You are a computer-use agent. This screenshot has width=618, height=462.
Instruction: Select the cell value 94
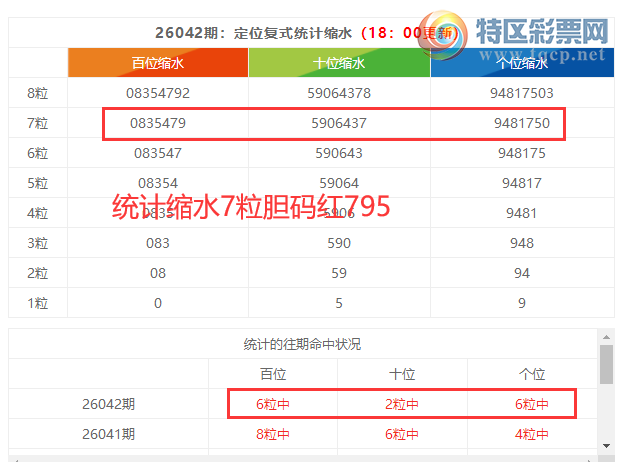point(522,273)
